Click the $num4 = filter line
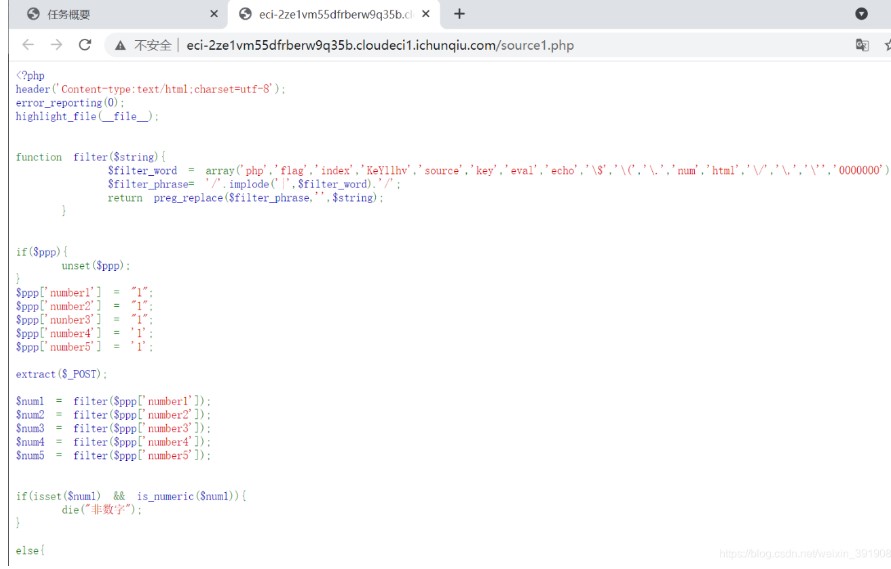The height and width of the screenshot is (569, 891). (x=113, y=442)
